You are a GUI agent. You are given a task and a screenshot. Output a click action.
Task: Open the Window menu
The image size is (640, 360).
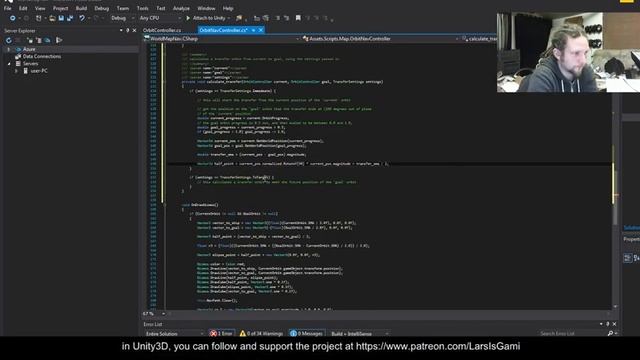pos(206,8)
